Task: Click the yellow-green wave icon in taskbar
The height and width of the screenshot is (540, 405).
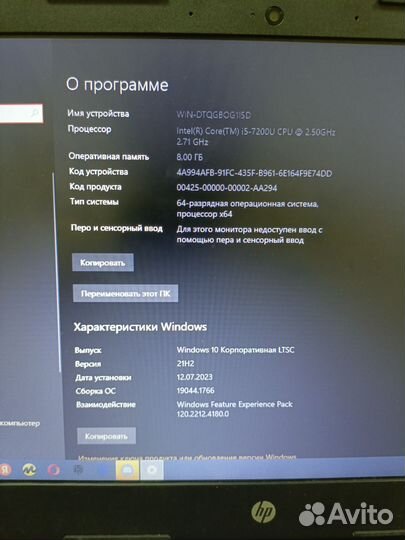Action: pos(30,470)
